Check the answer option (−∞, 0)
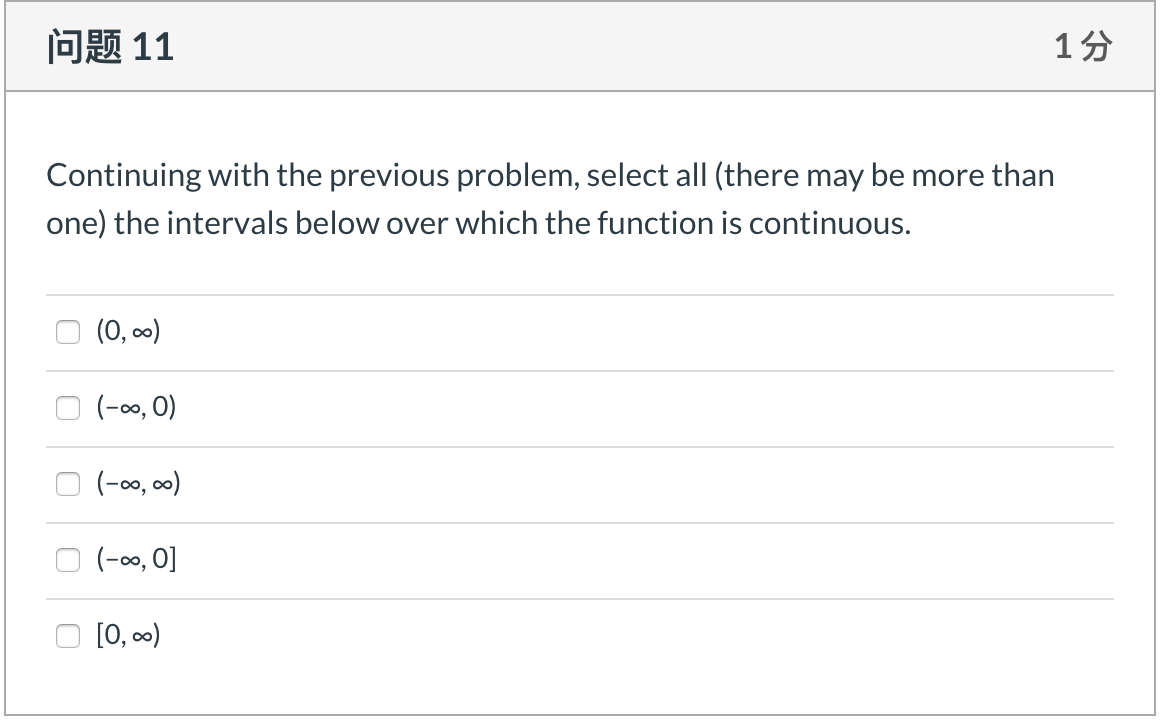The image size is (1162, 728). (67, 407)
